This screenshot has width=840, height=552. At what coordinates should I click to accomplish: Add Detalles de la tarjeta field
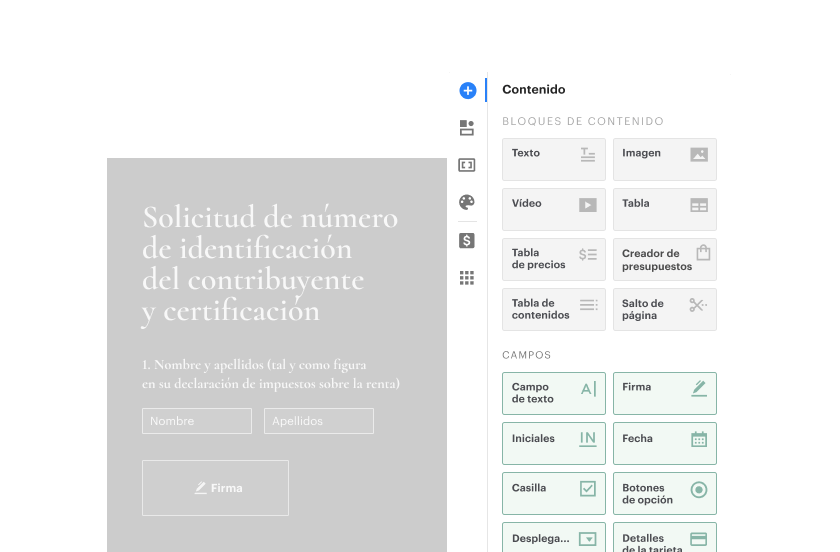[665, 538]
